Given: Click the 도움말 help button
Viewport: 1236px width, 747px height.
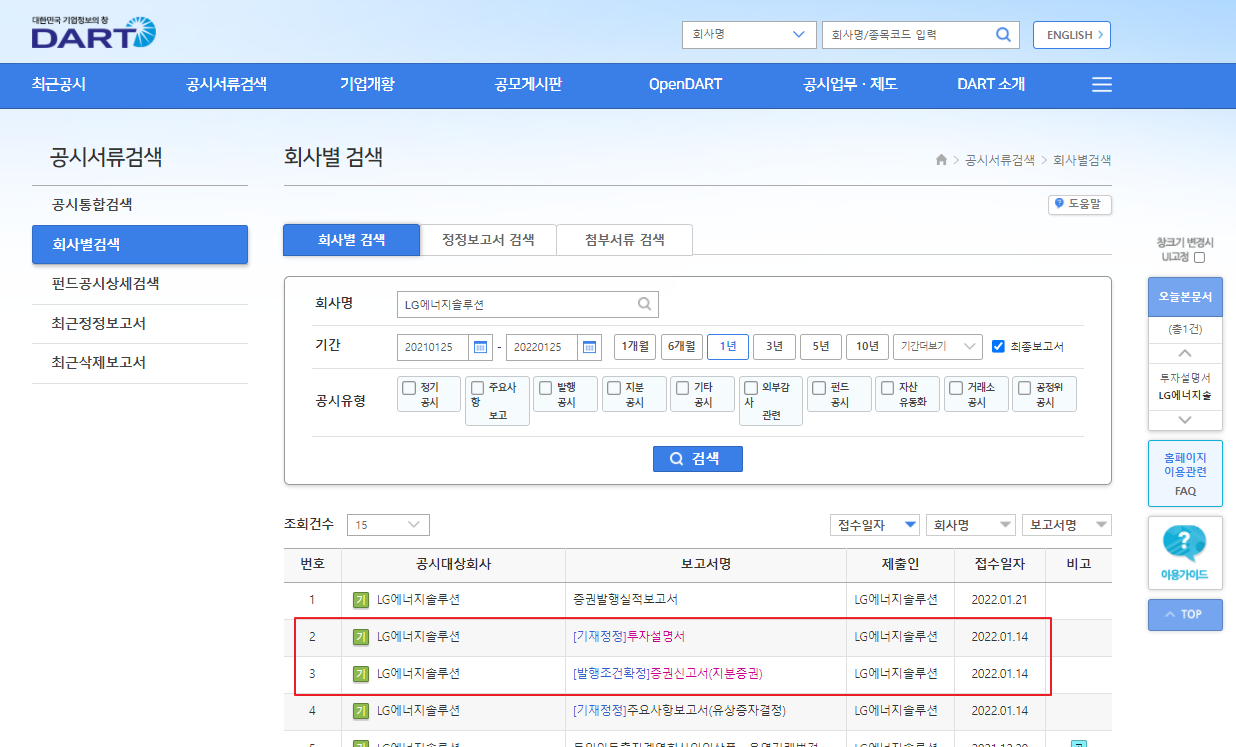Looking at the screenshot, I should coord(1080,204).
